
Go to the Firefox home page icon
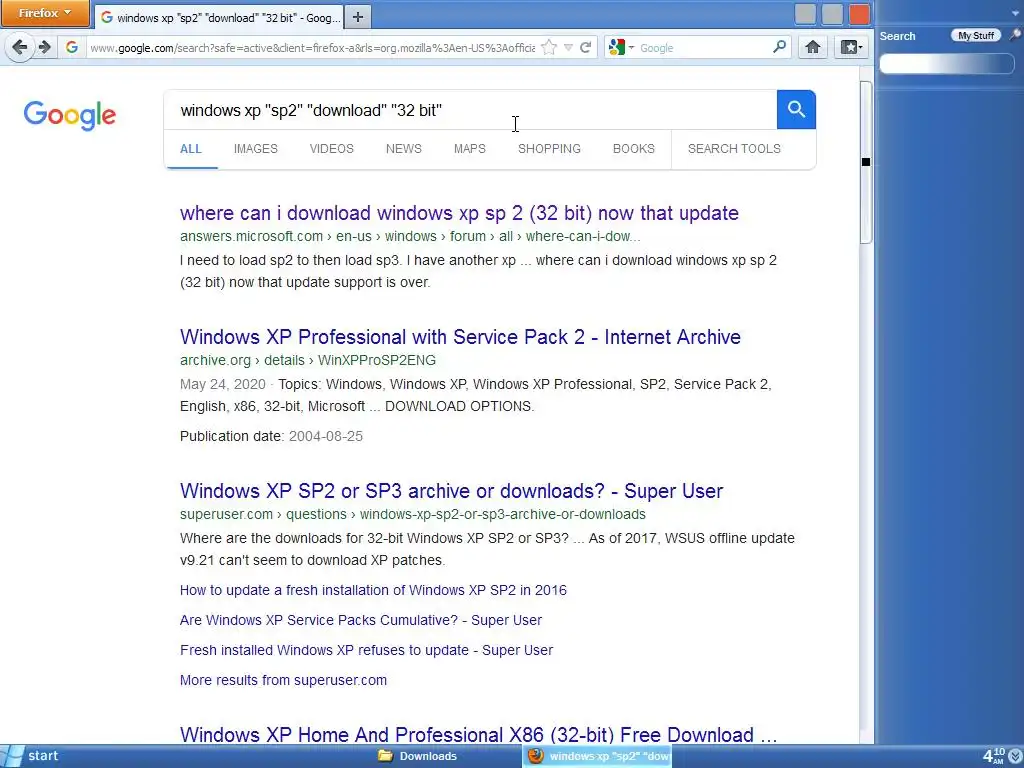812,47
